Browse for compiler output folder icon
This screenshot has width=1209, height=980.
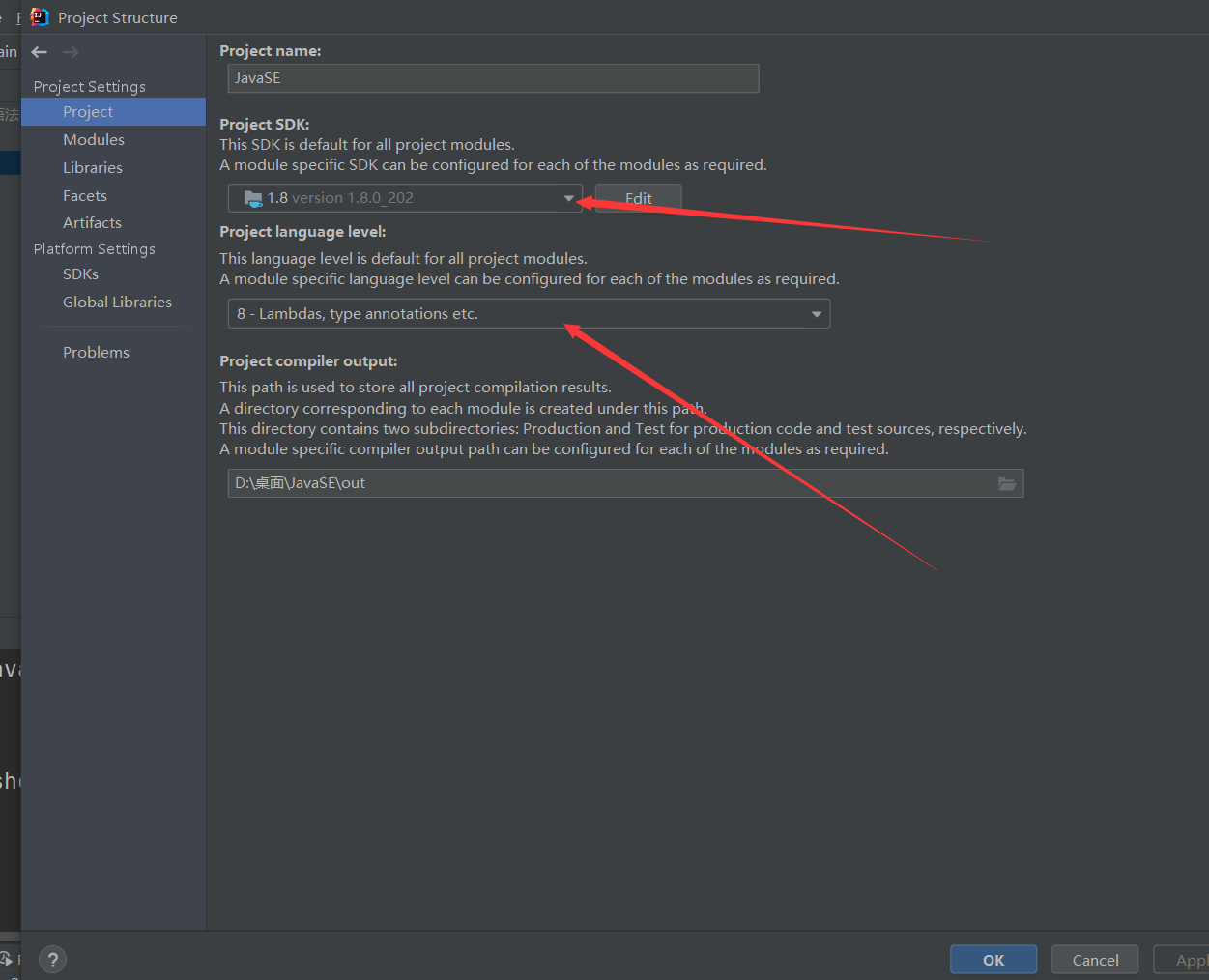pos(1007,483)
